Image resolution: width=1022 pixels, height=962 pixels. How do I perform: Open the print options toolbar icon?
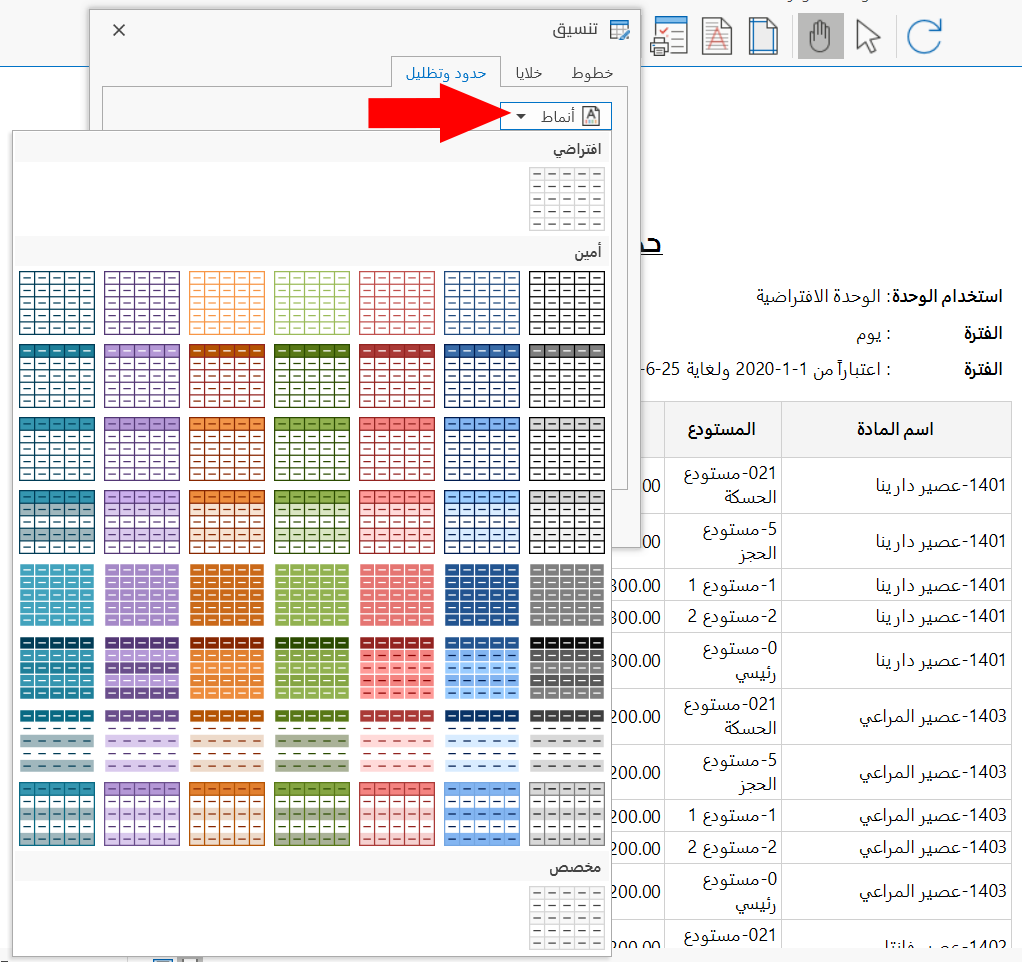coord(669,36)
